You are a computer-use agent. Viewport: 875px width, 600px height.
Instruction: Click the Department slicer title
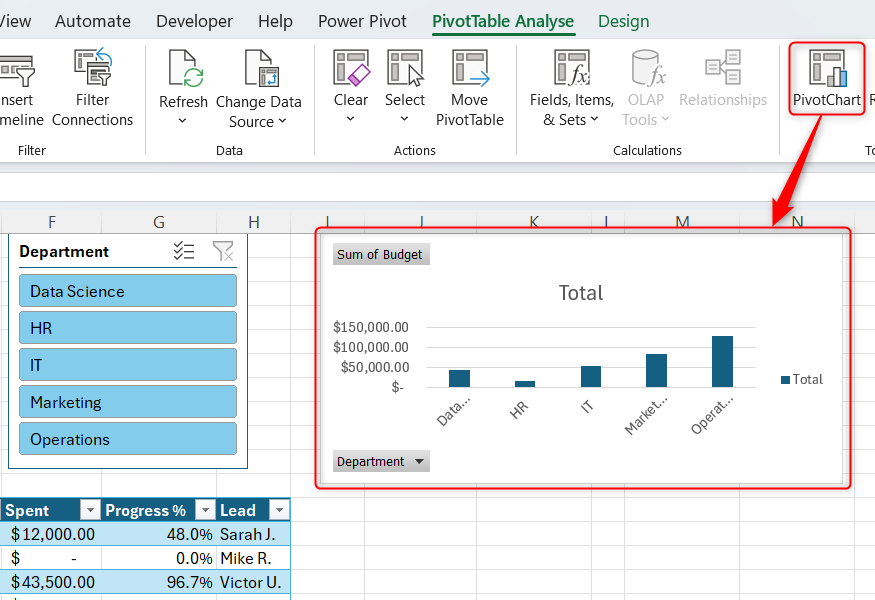[x=64, y=252]
